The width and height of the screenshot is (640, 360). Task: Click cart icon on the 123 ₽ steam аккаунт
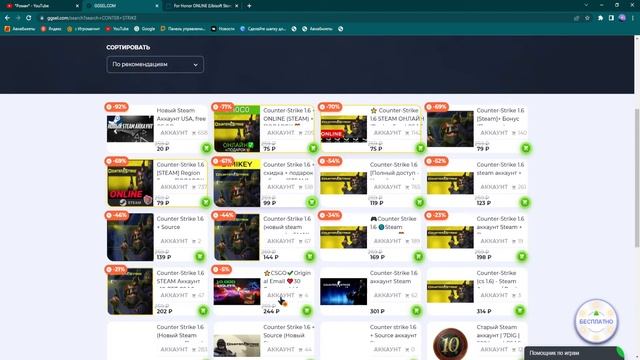click(x=525, y=202)
